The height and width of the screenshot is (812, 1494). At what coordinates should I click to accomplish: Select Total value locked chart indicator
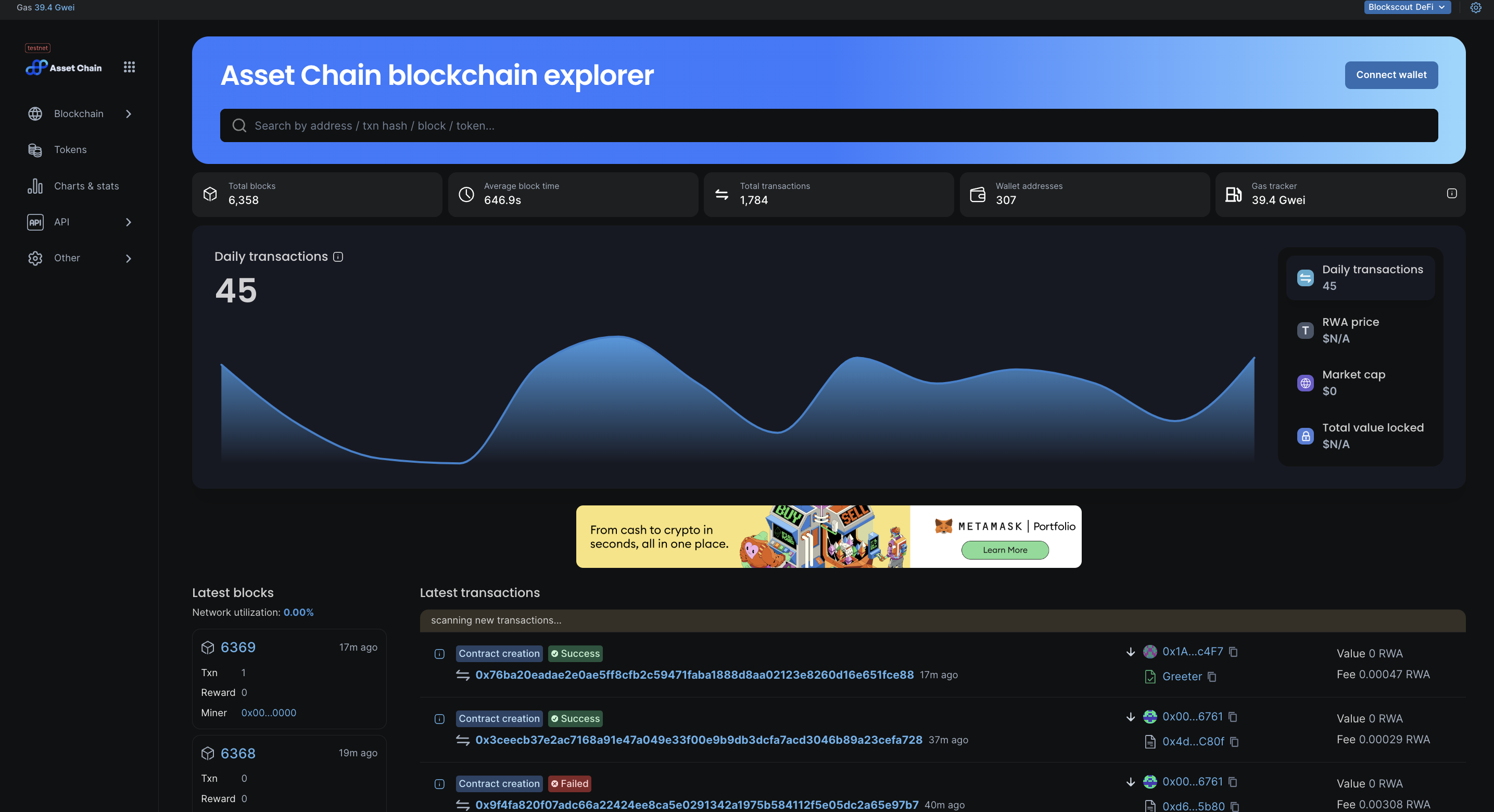1360,436
